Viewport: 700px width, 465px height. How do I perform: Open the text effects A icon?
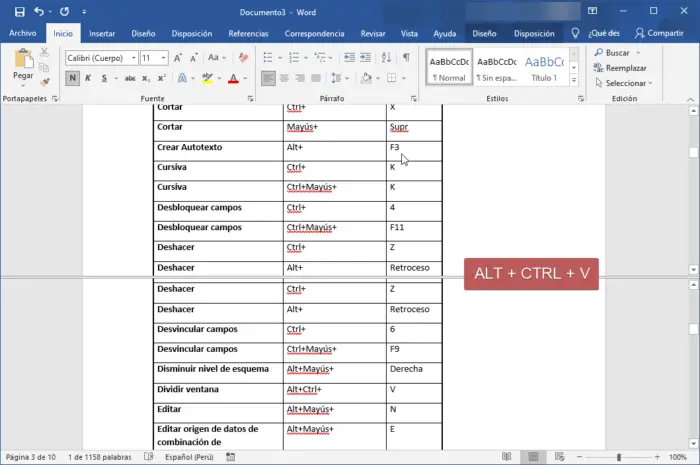coord(182,79)
